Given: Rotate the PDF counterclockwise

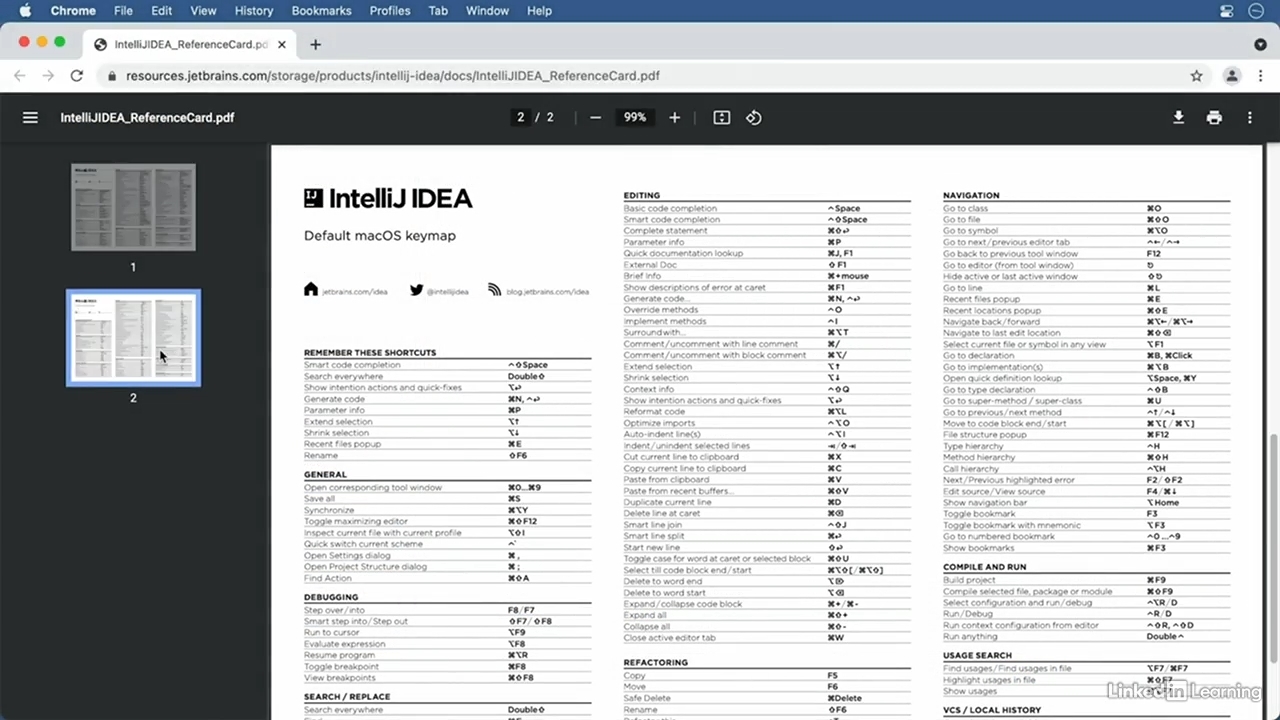Looking at the screenshot, I should 754,117.
